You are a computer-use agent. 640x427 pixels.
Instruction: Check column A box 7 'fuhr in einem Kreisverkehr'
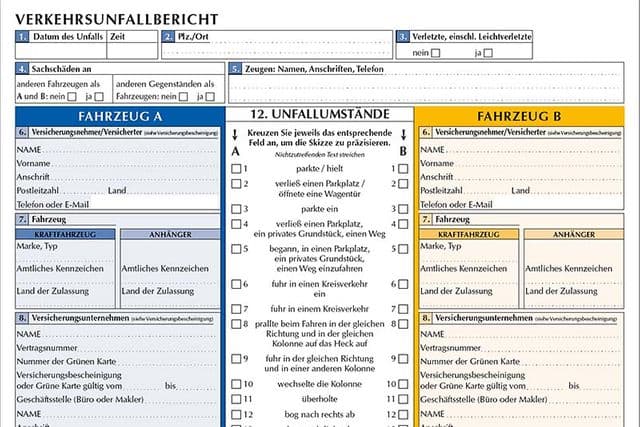[x=236, y=309]
